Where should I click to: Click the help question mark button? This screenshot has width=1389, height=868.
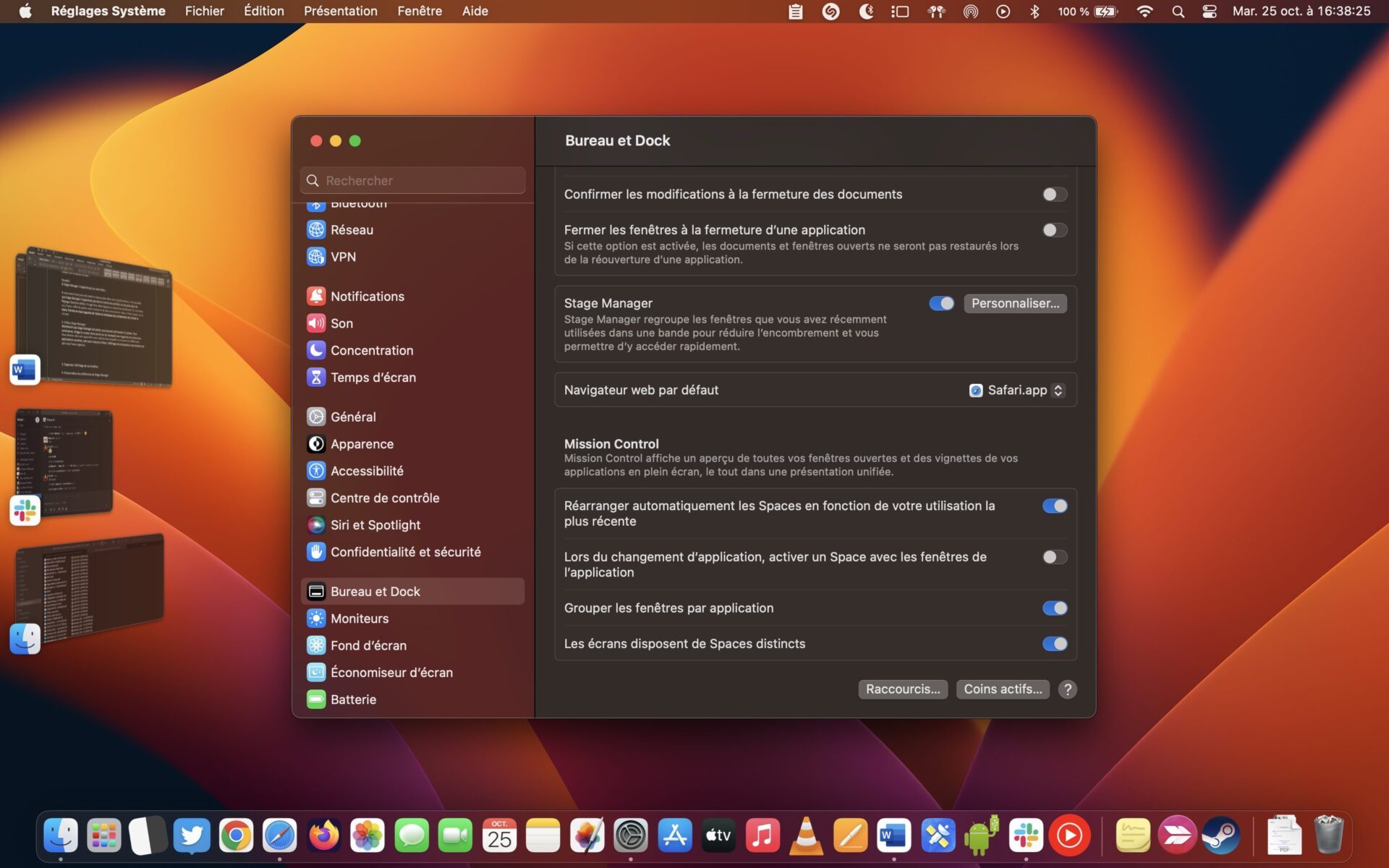(1068, 689)
